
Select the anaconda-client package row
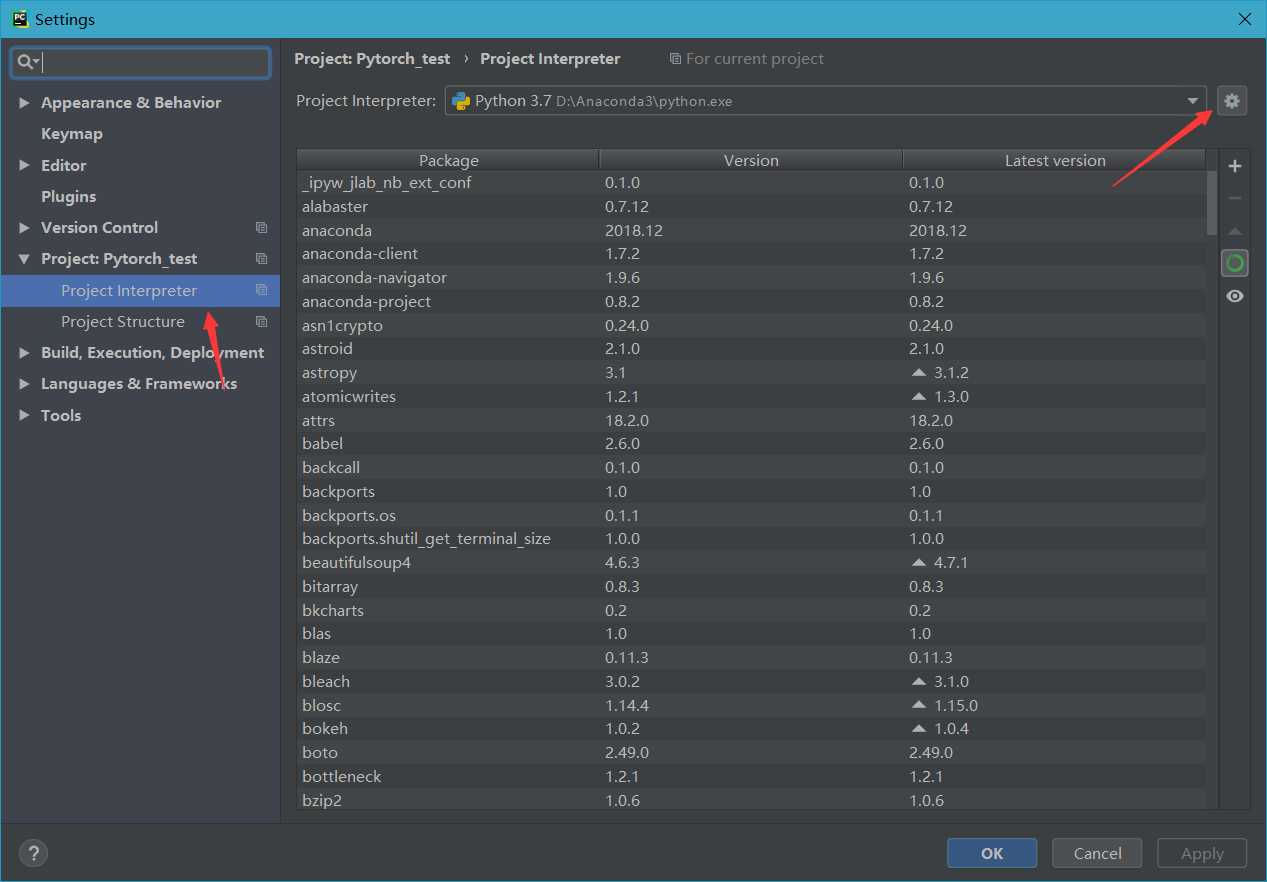(x=751, y=253)
